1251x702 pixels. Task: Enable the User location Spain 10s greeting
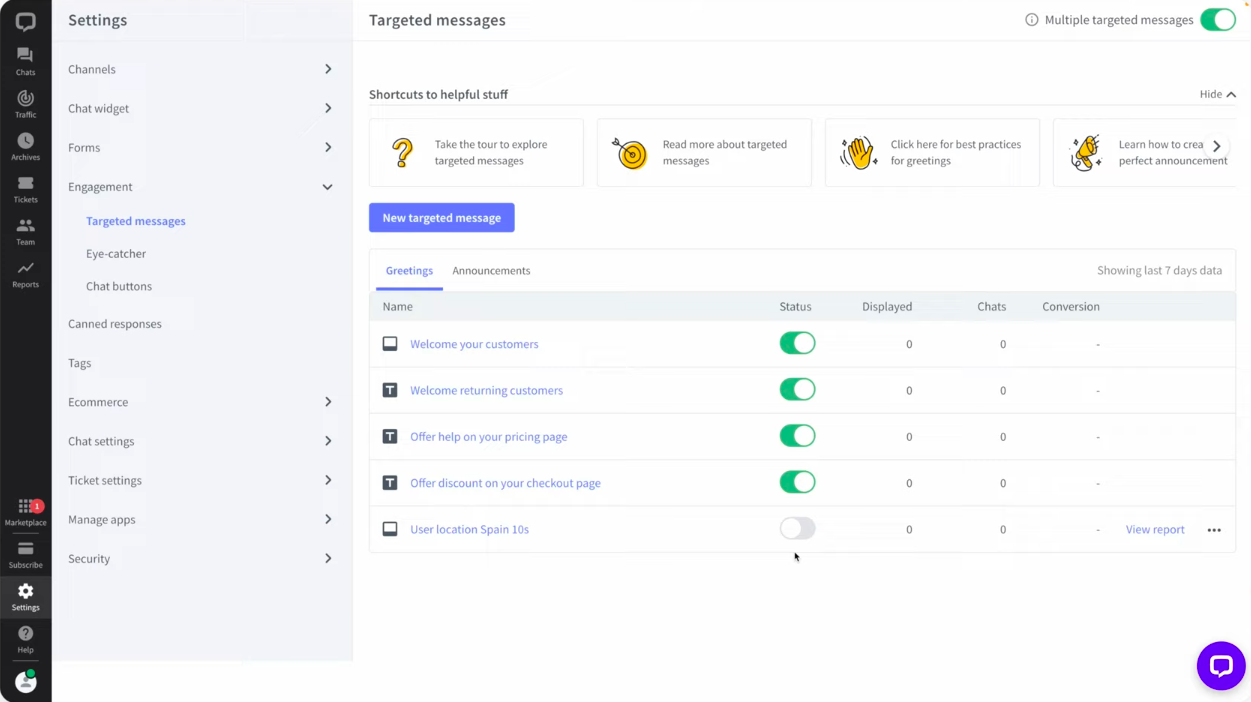pos(797,529)
